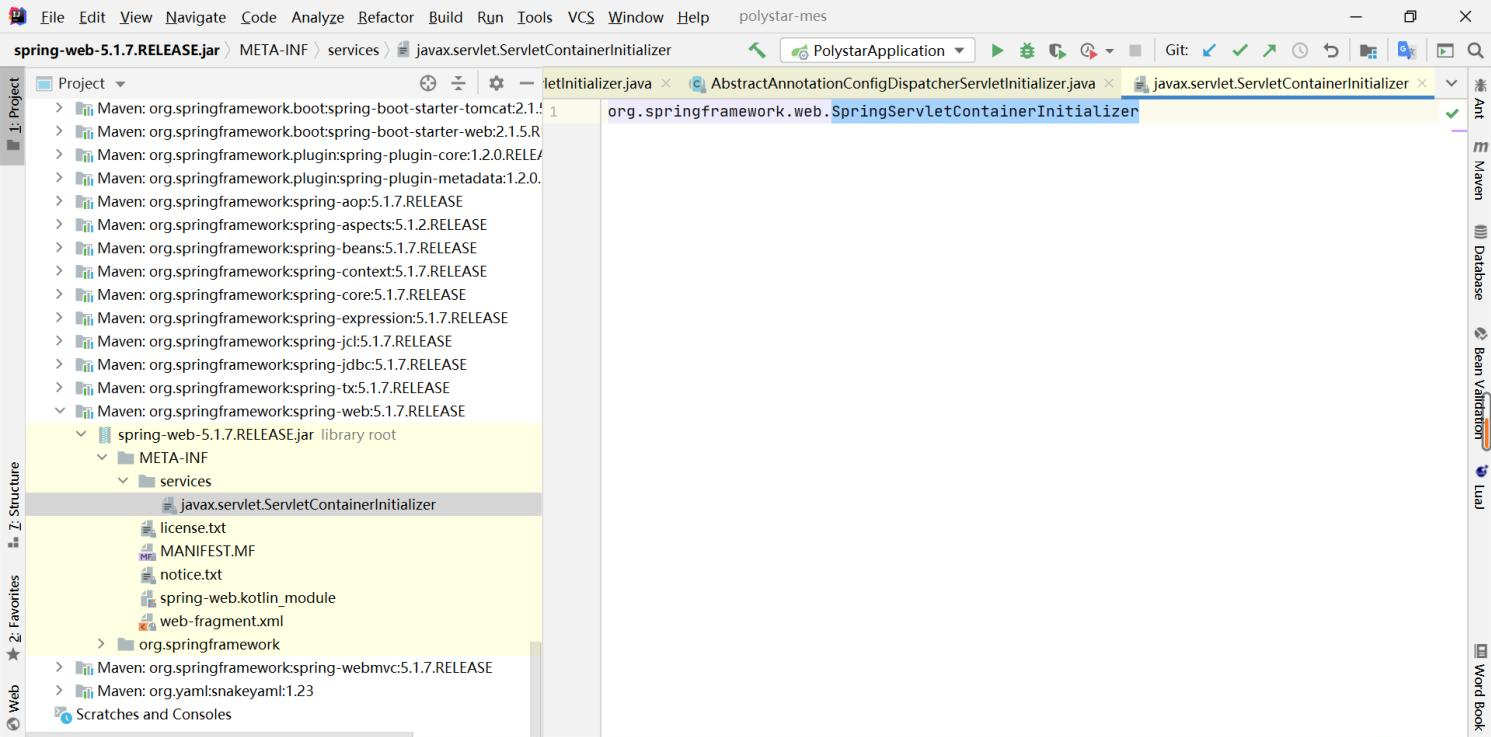The width and height of the screenshot is (1491, 737).
Task: Click the grayed-out Stop button
Action: click(x=1135, y=50)
